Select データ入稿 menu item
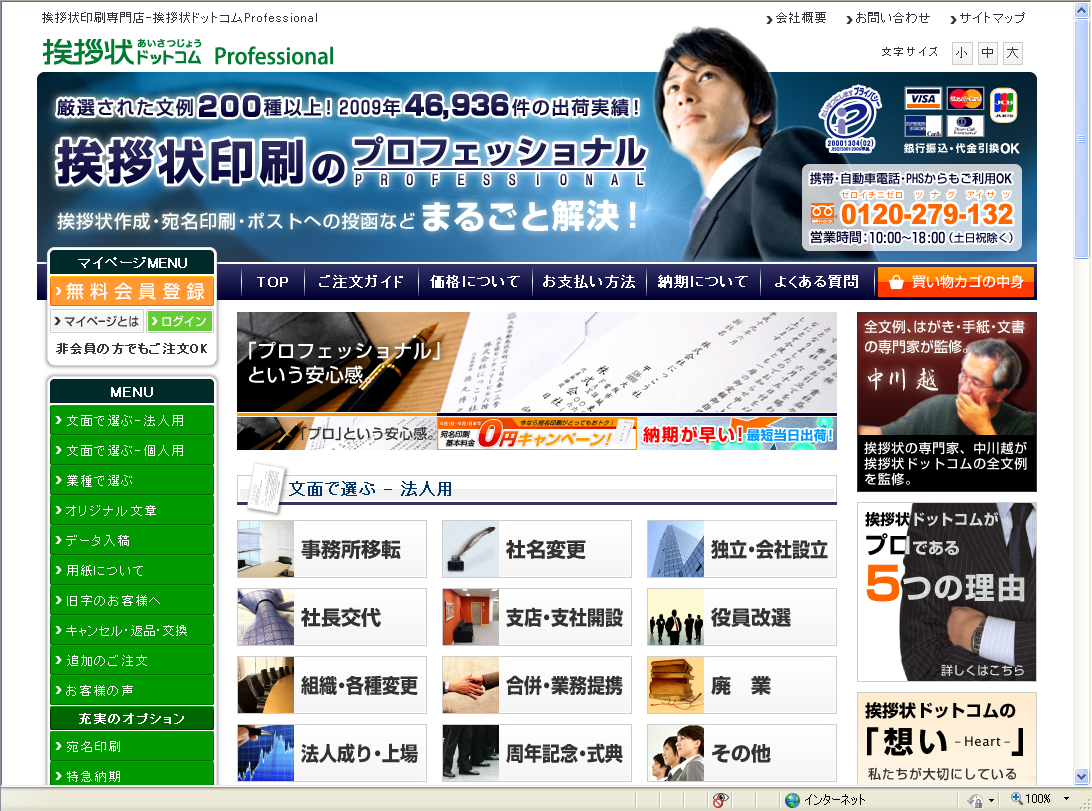Image resolution: width=1092 pixels, height=811 pixels. pyautogui.click(x=132, y=540)
